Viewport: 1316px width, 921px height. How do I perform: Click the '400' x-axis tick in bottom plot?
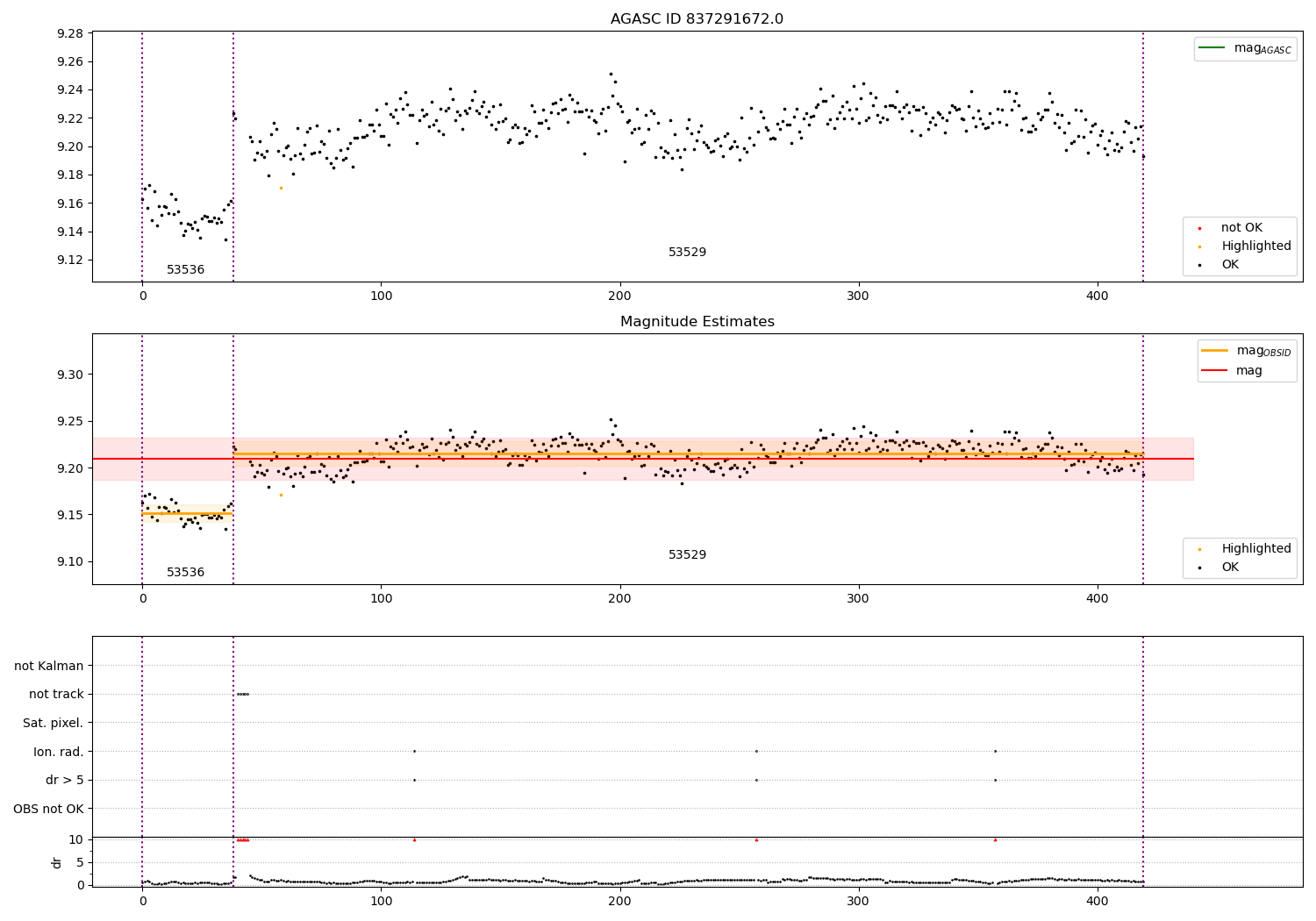[1097, 901]
